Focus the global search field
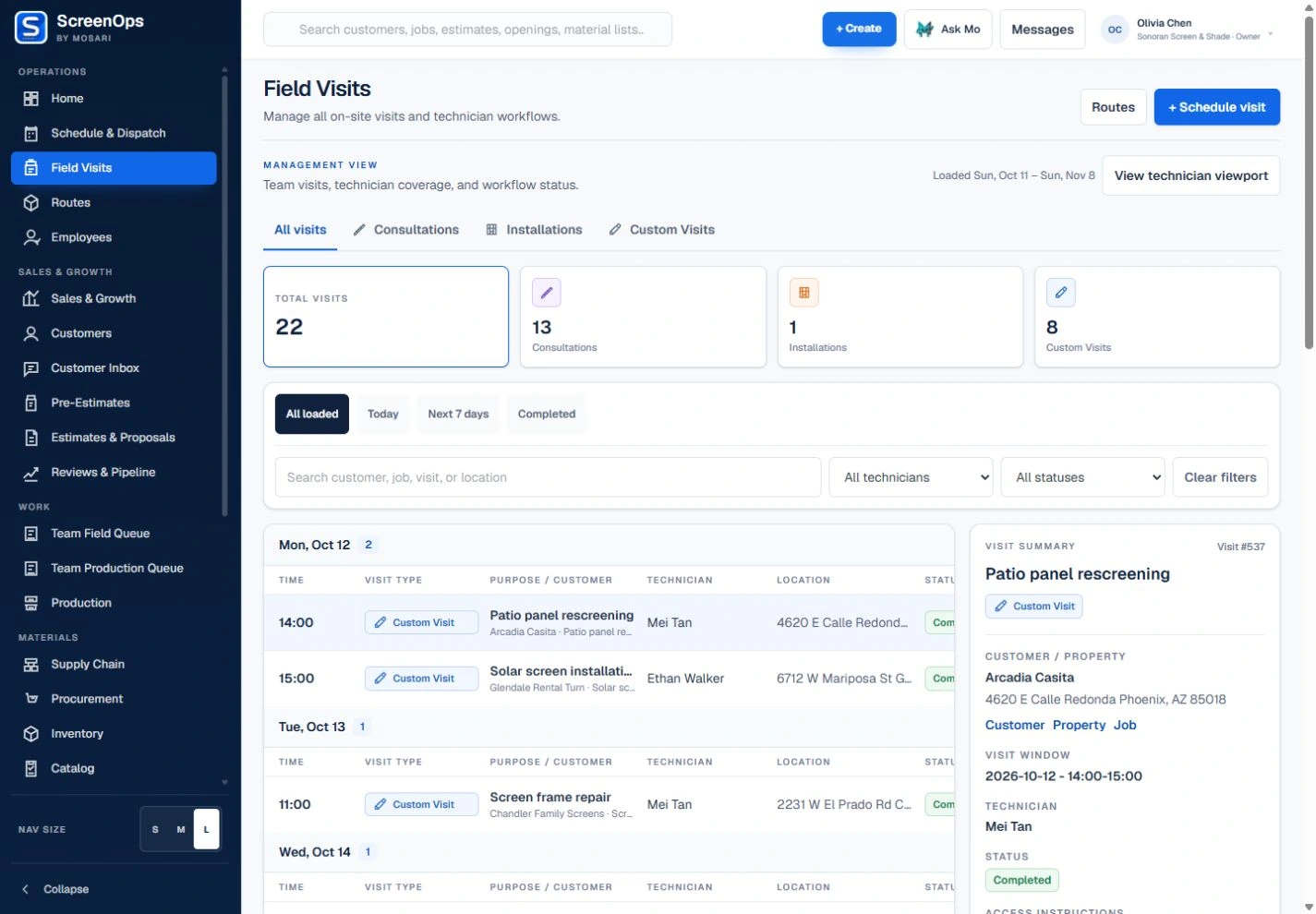The image size is (1316, 914). pyautogui.click(x=467, y=30)
